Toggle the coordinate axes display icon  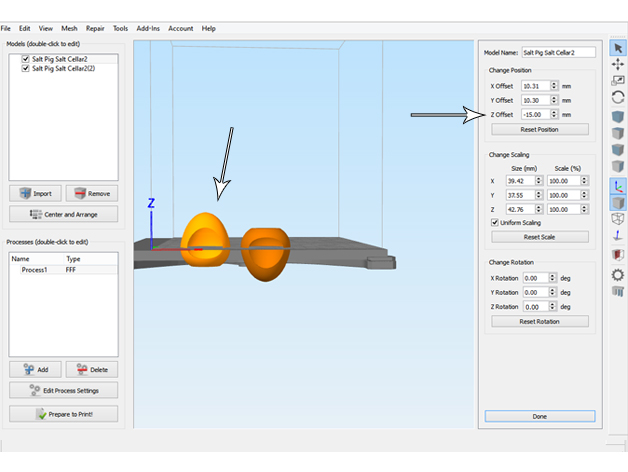click(x=618, y=185)
